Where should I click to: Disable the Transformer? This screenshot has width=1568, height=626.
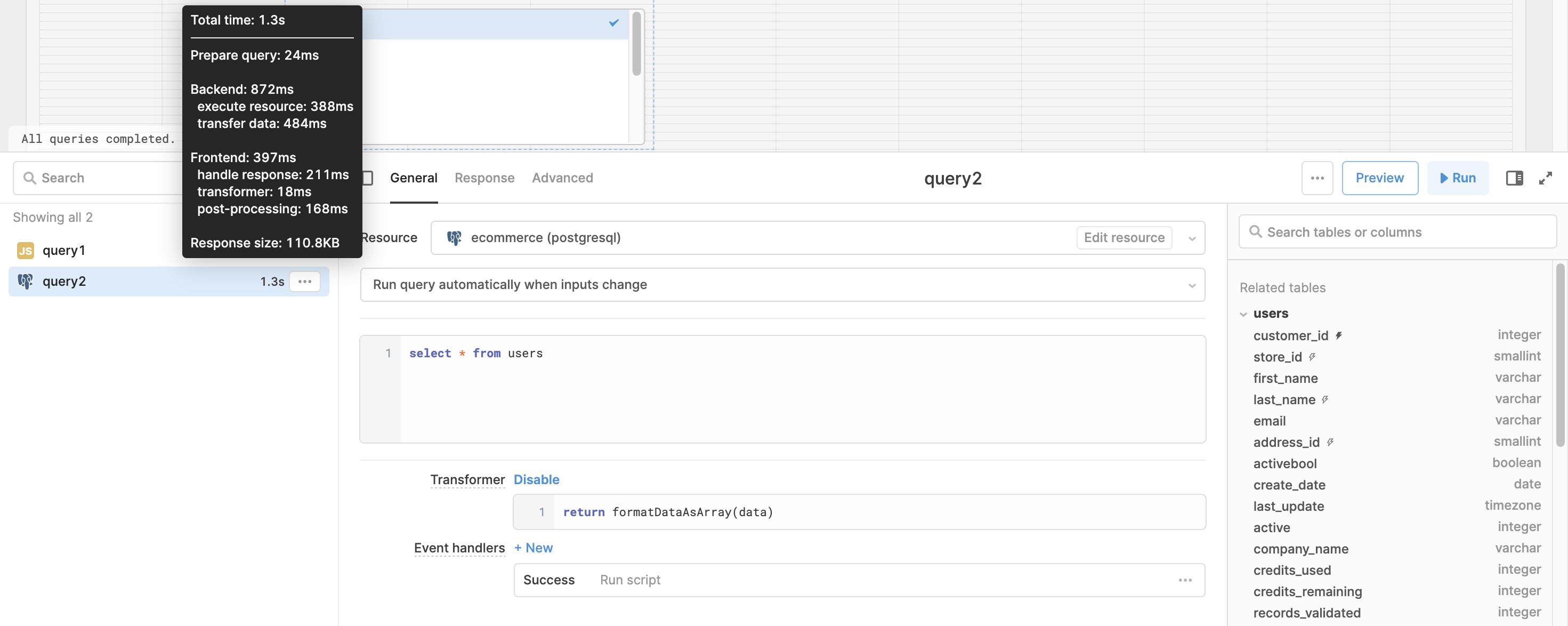(536, 479)
